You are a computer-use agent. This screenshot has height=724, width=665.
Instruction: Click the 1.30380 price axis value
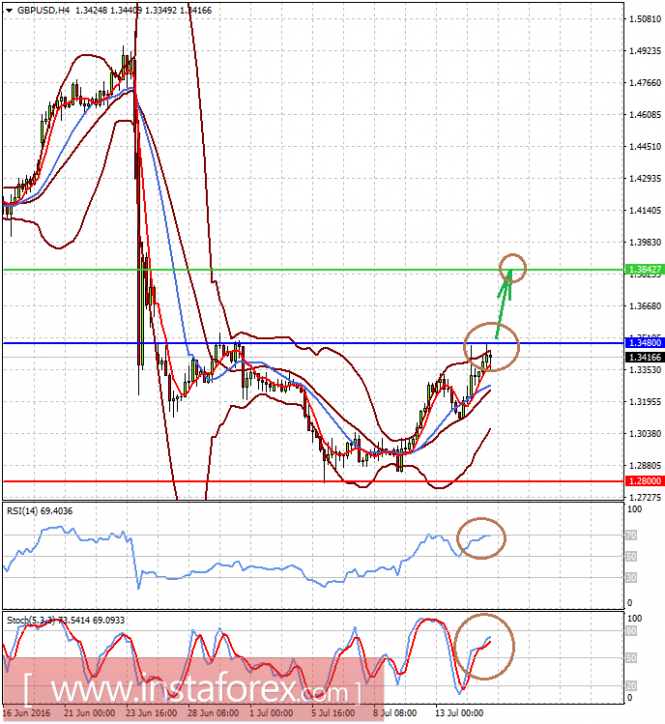tap(645, 434)
